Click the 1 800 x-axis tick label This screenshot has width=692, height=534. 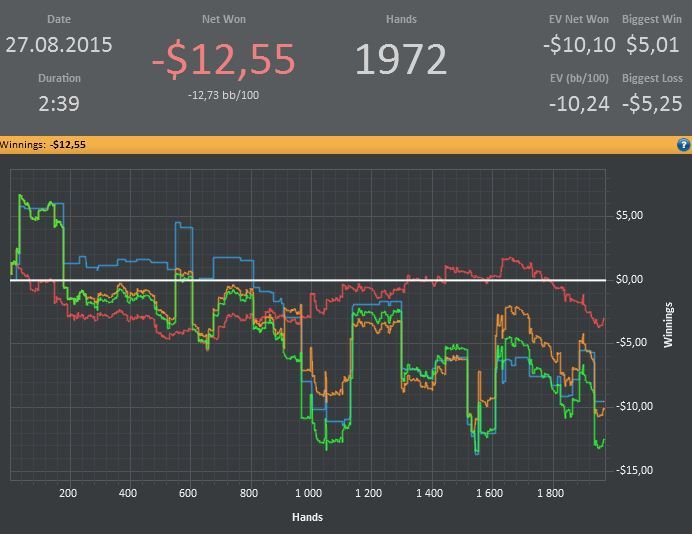(550, 493)
